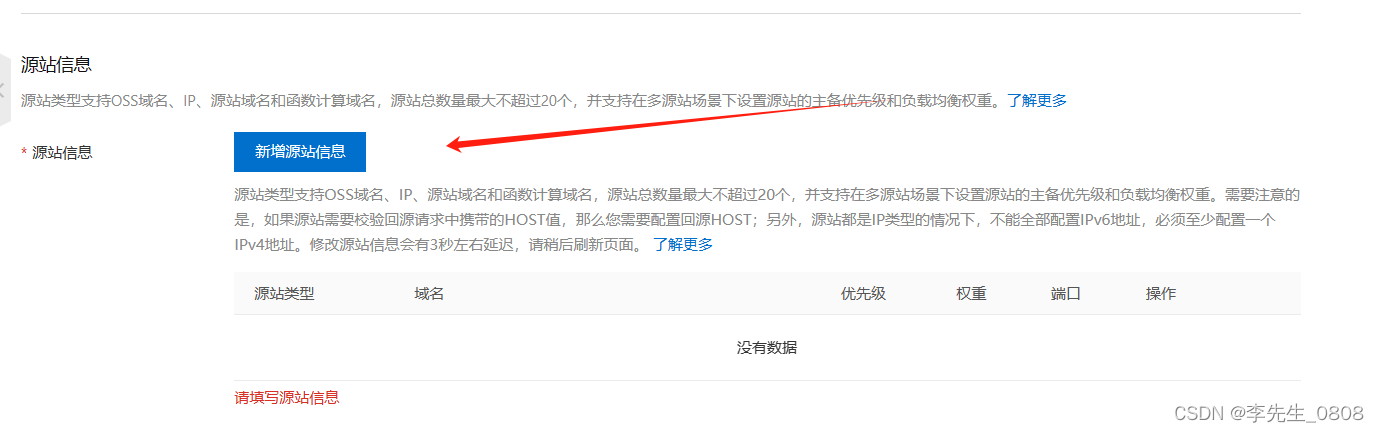Click the required 源站信息 field label
The height and width of the screenshot is (432, 1379).
click(x=63, y=153)
